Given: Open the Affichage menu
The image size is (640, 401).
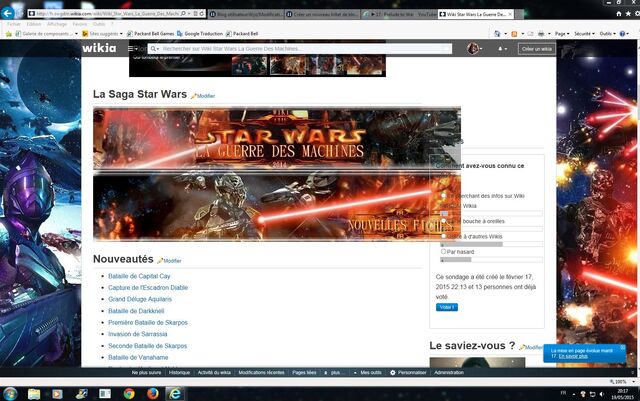Looking at the screenshot, I should click(57, 24).
